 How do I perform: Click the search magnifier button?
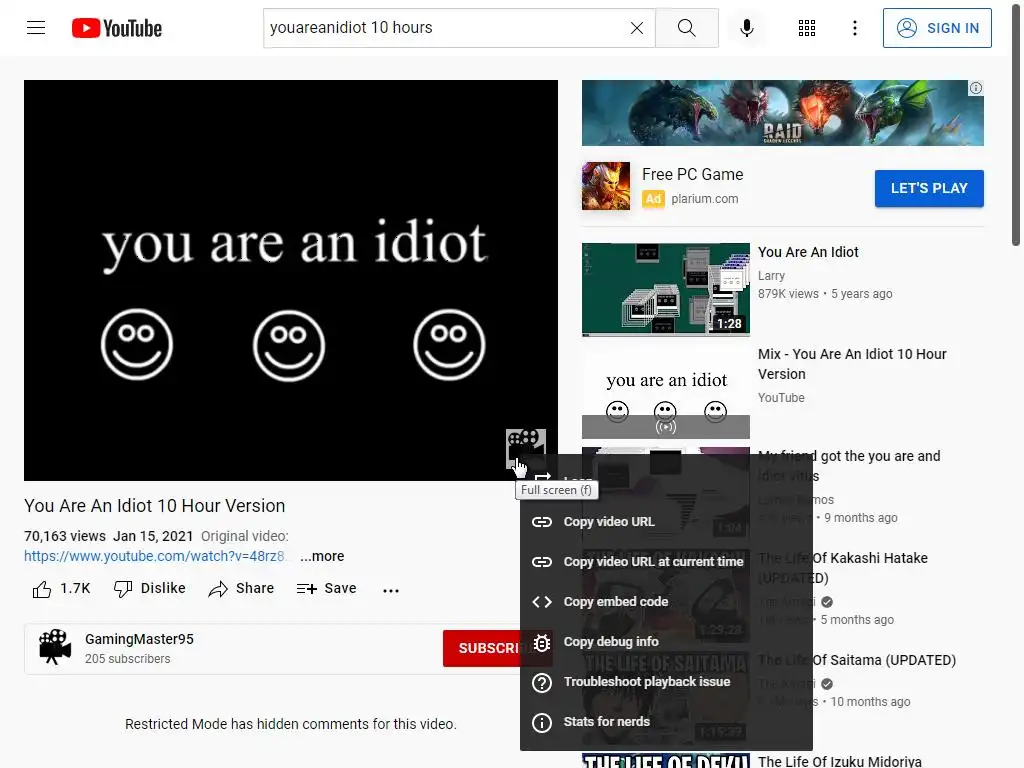click(686, 28)
